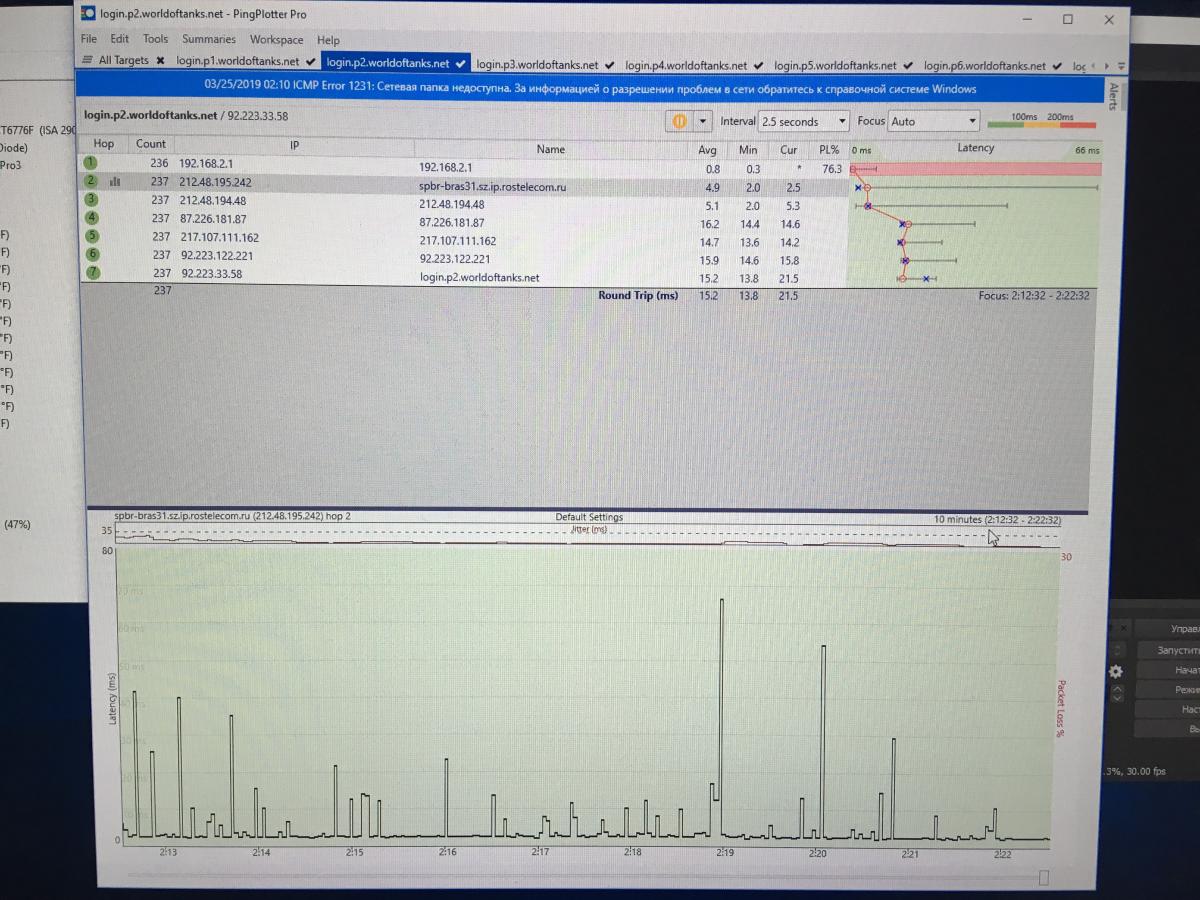
Task: Click the IP column header
Action: point(295,145)
